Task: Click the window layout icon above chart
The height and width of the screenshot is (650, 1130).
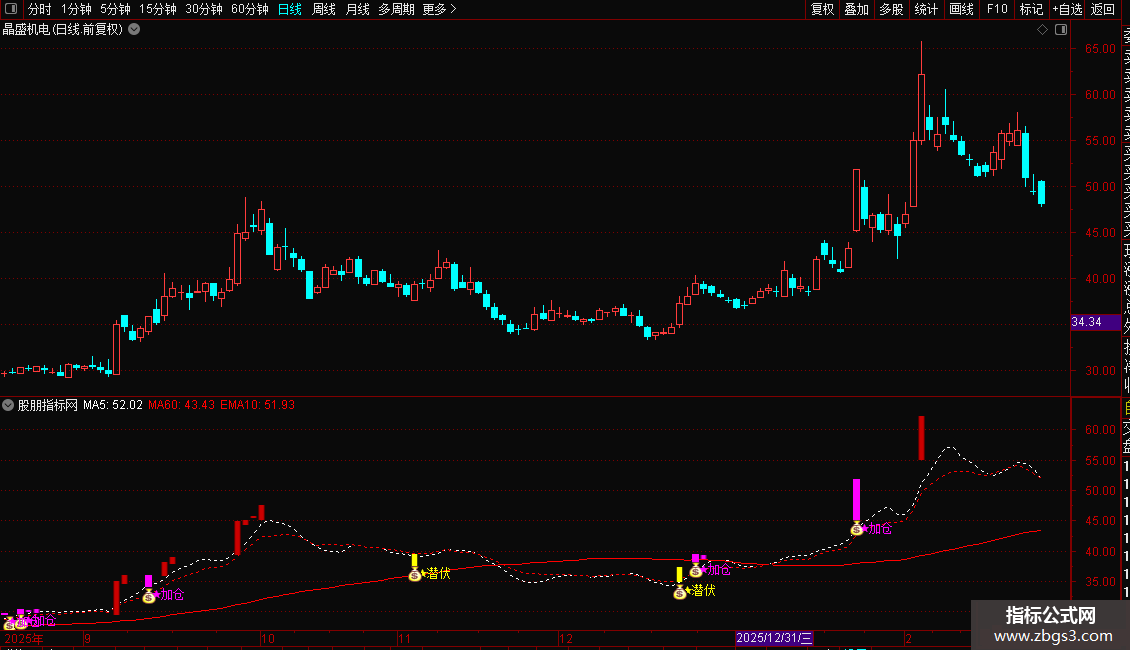Action: (1061, 29)
